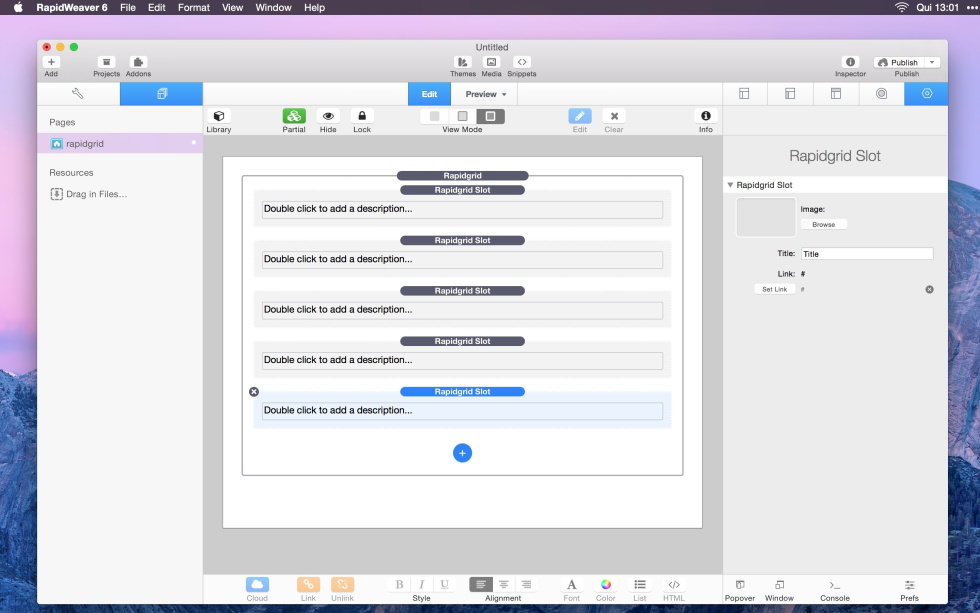This screenshot has width=980, height=613.
Task: Open the Stacks Library
Action: [x=219, y=116]
